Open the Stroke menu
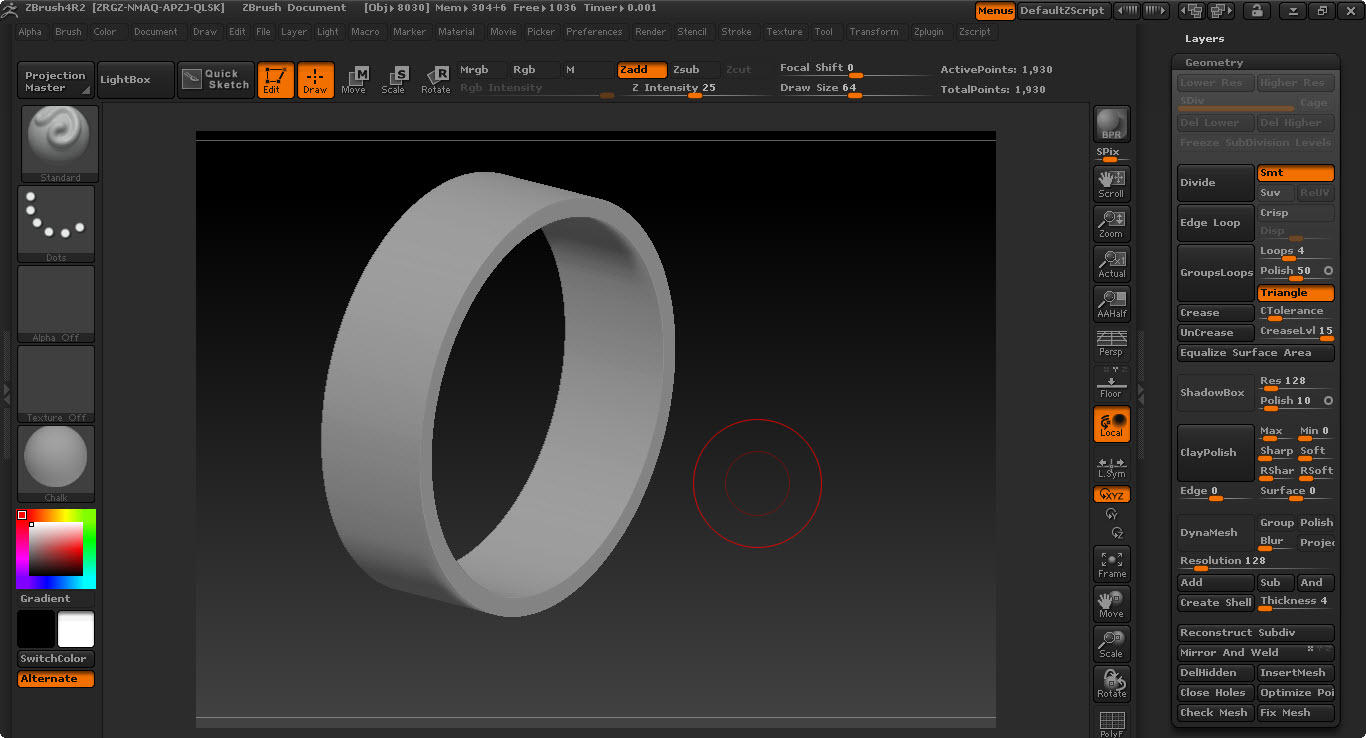1366x738 pixels. click(x=736, y=32)
